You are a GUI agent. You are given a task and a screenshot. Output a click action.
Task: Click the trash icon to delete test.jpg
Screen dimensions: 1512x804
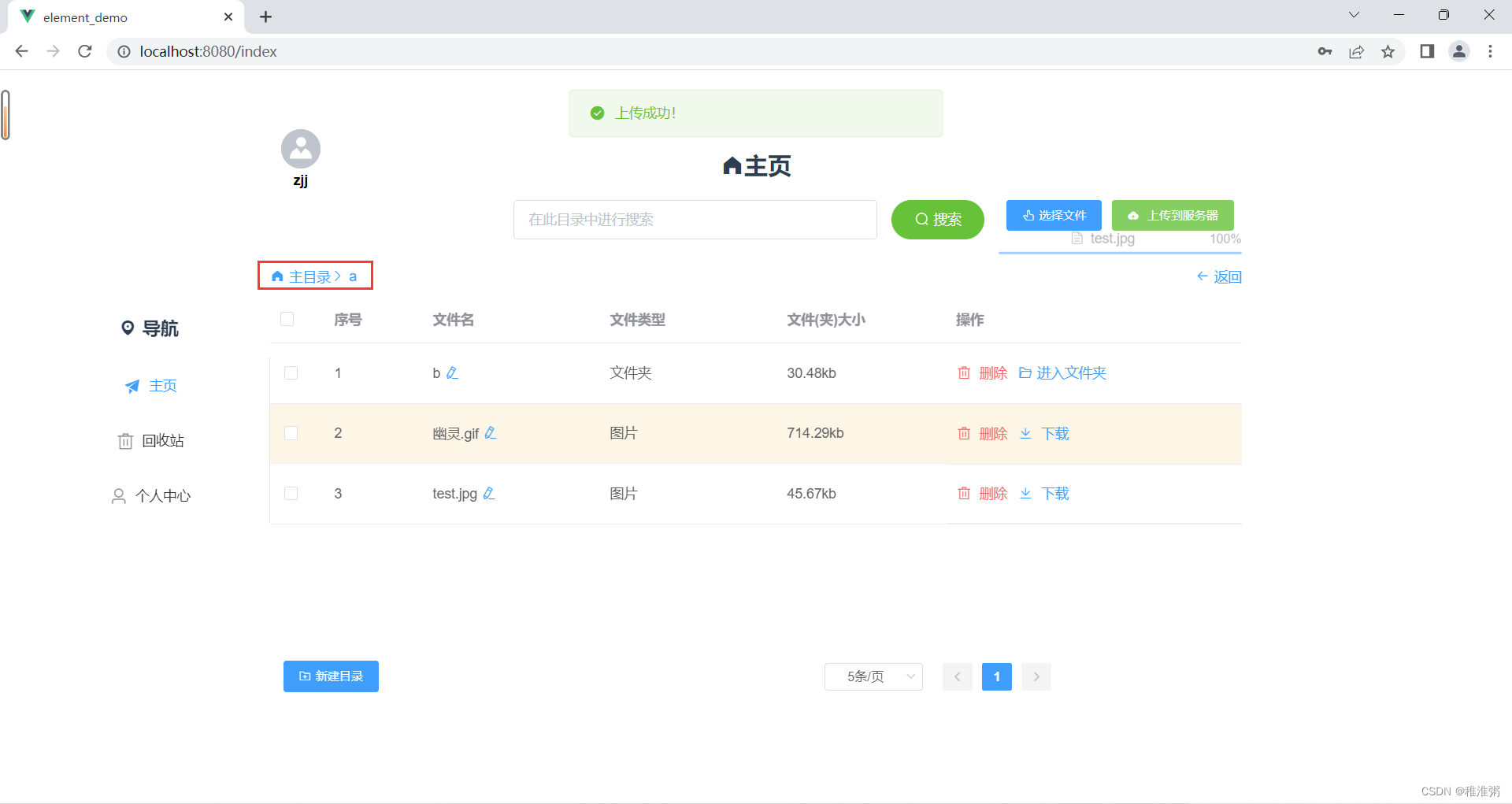[x=964, y=493]
